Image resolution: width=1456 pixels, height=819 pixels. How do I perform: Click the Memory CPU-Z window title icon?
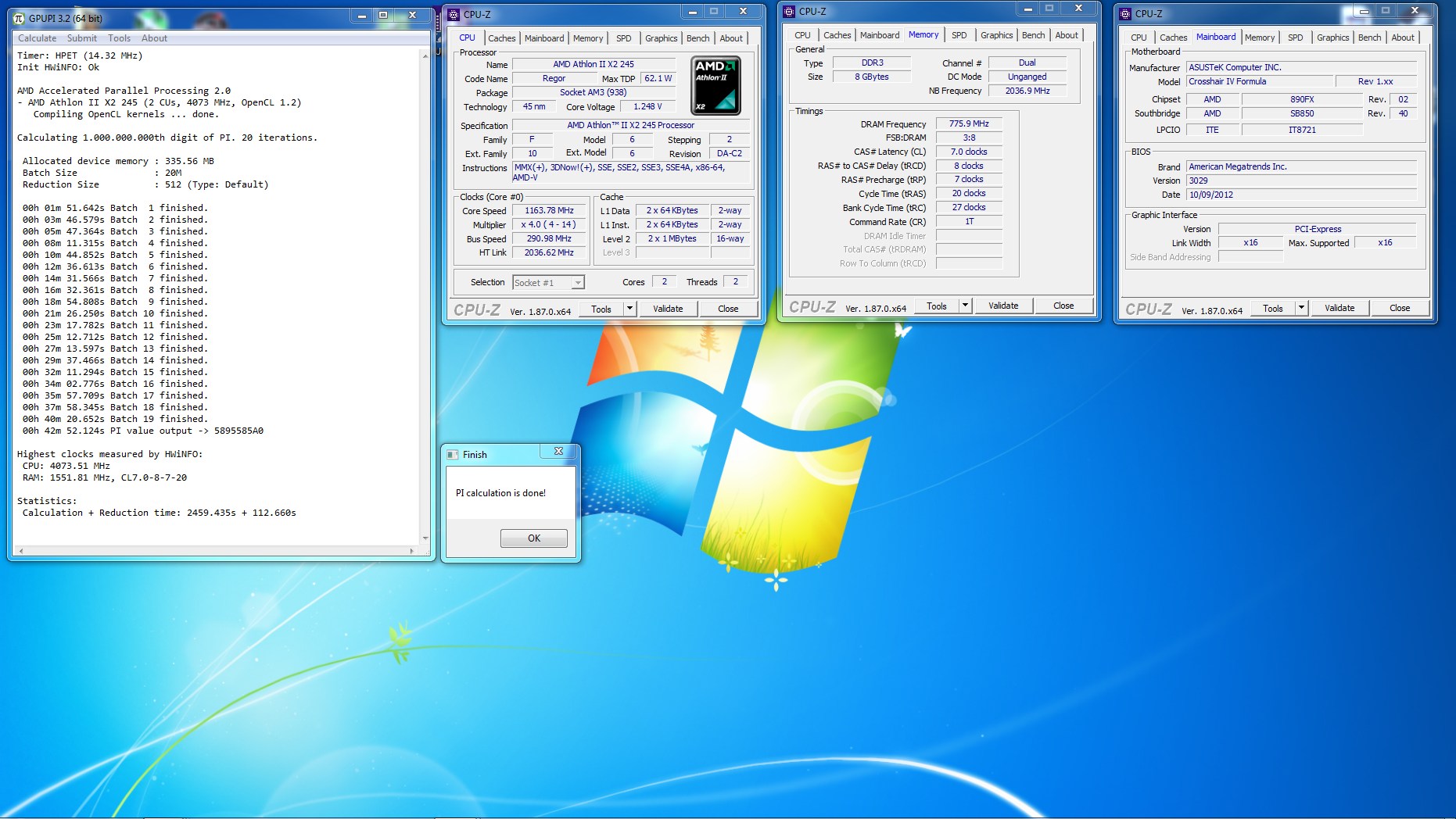789,11
